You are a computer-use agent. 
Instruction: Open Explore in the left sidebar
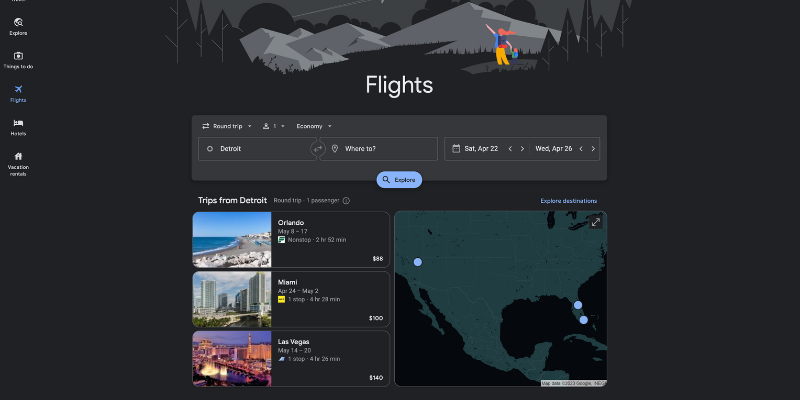18,25
